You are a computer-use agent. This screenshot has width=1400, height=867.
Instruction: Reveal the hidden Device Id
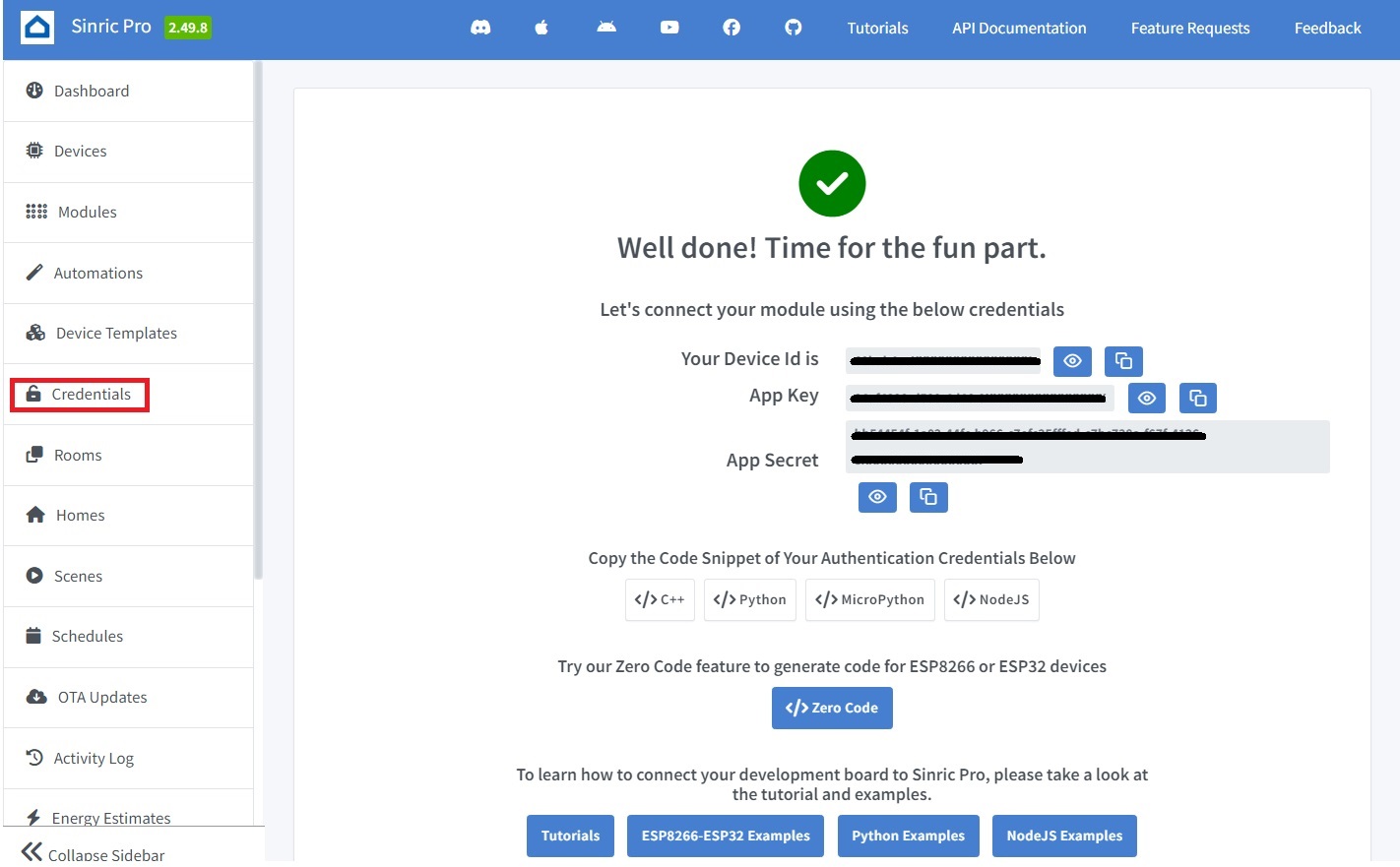(1072, 361)
